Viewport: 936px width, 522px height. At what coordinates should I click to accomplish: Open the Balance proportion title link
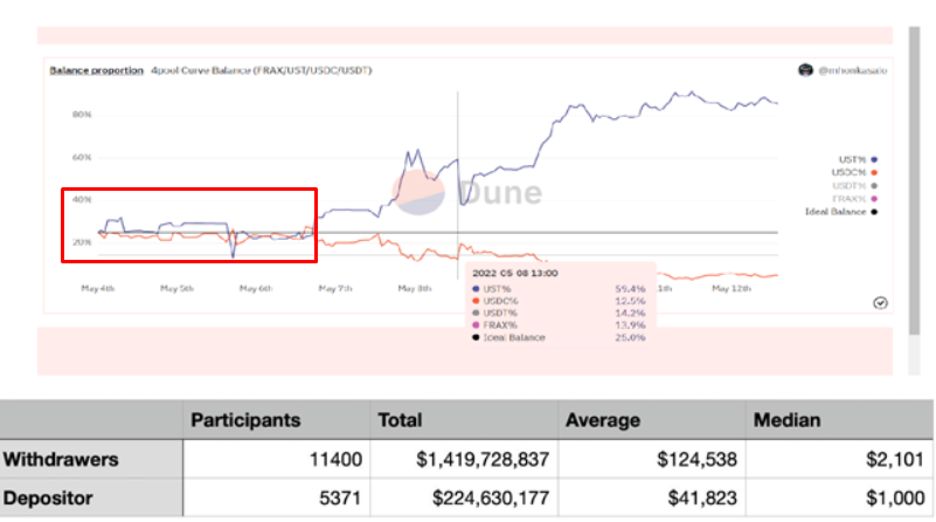pyautogui.click(x=96, y=71)
